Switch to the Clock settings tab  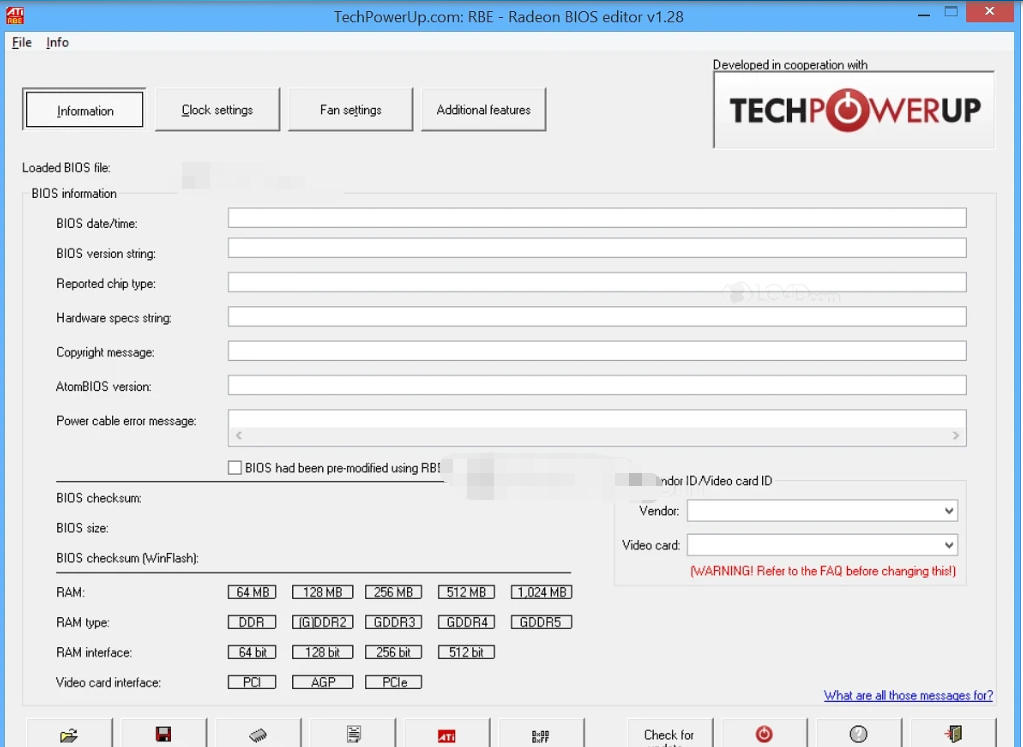coord(217,110)
